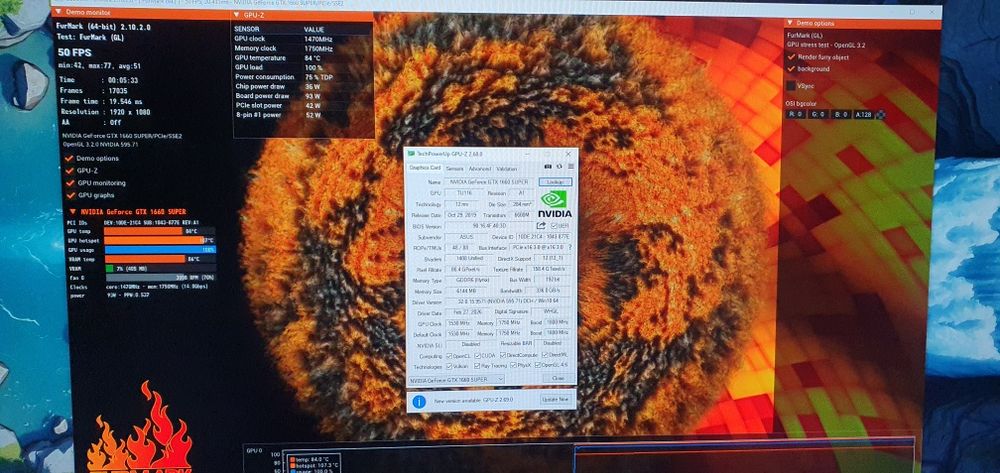The image size is (1000, 473).
Task: Open the GPU selection dropdown in GPU-Z
Action: 456,379
